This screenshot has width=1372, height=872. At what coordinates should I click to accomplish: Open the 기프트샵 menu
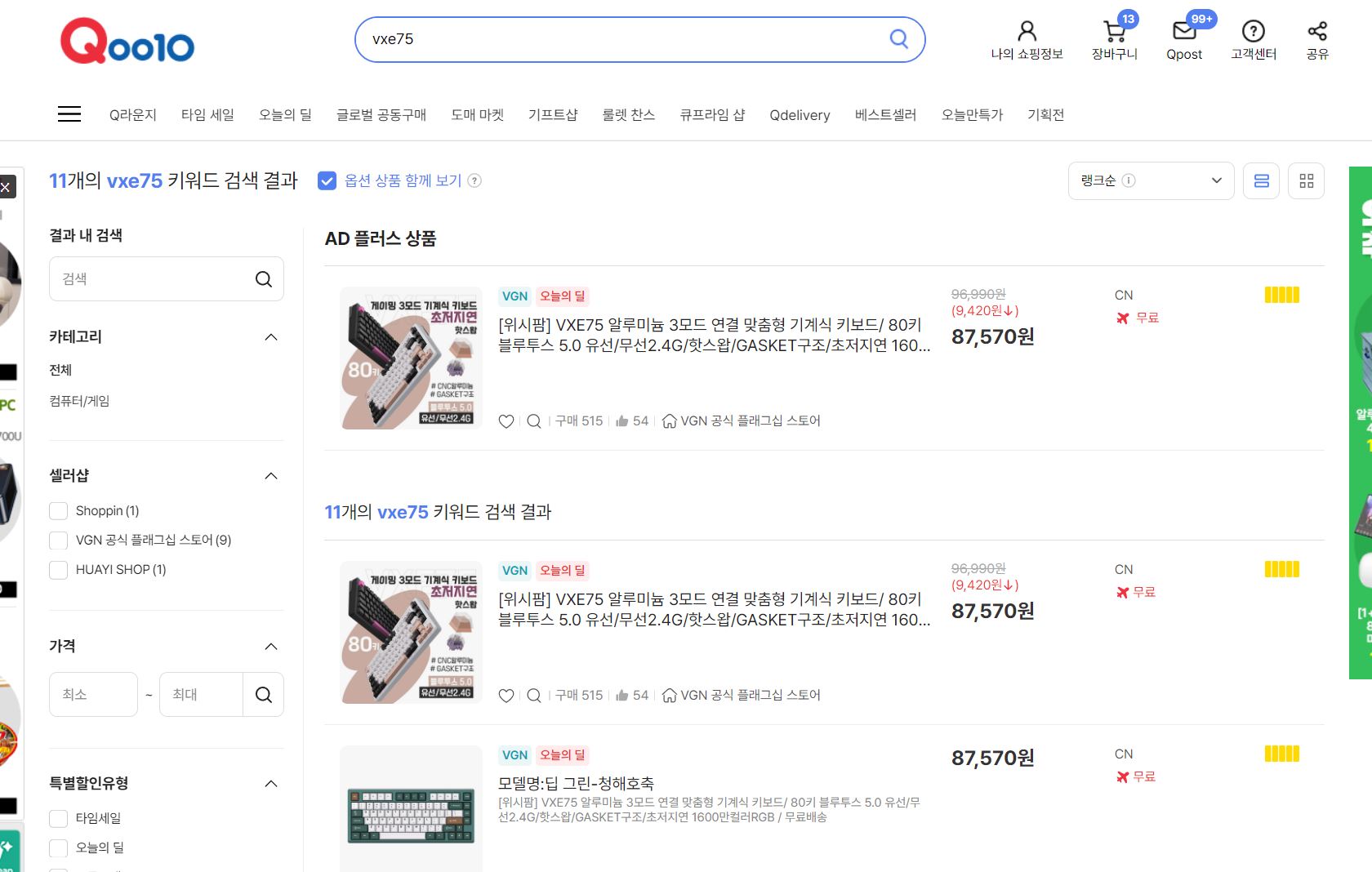point(553,115)
